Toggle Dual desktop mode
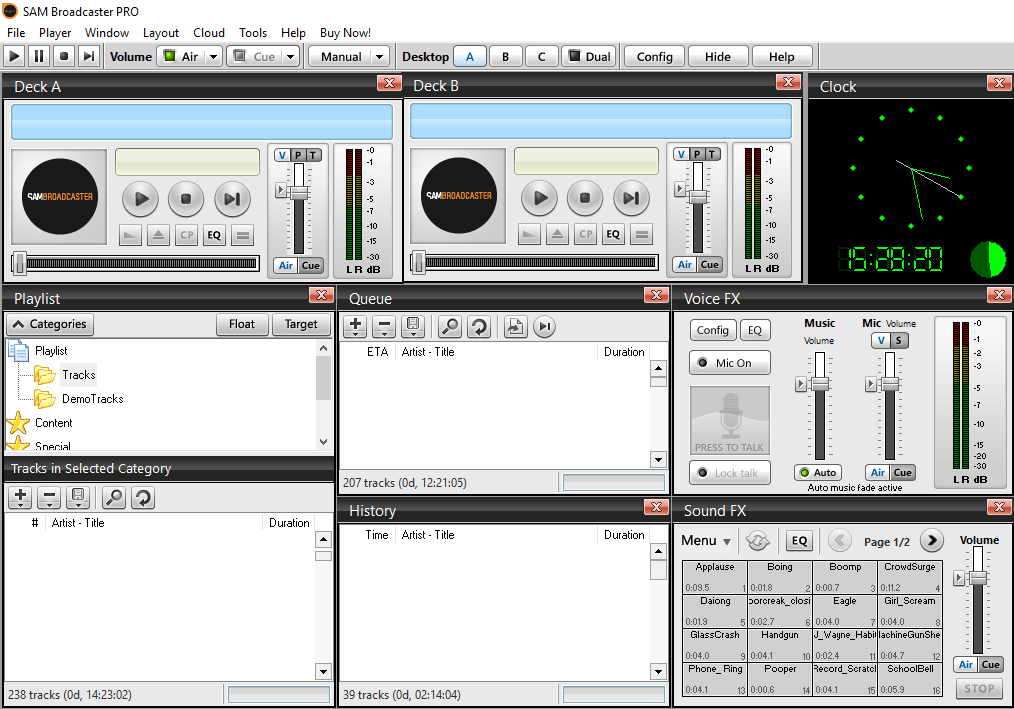Screen dimensions: 1014x709 click(x=589, y=56)
